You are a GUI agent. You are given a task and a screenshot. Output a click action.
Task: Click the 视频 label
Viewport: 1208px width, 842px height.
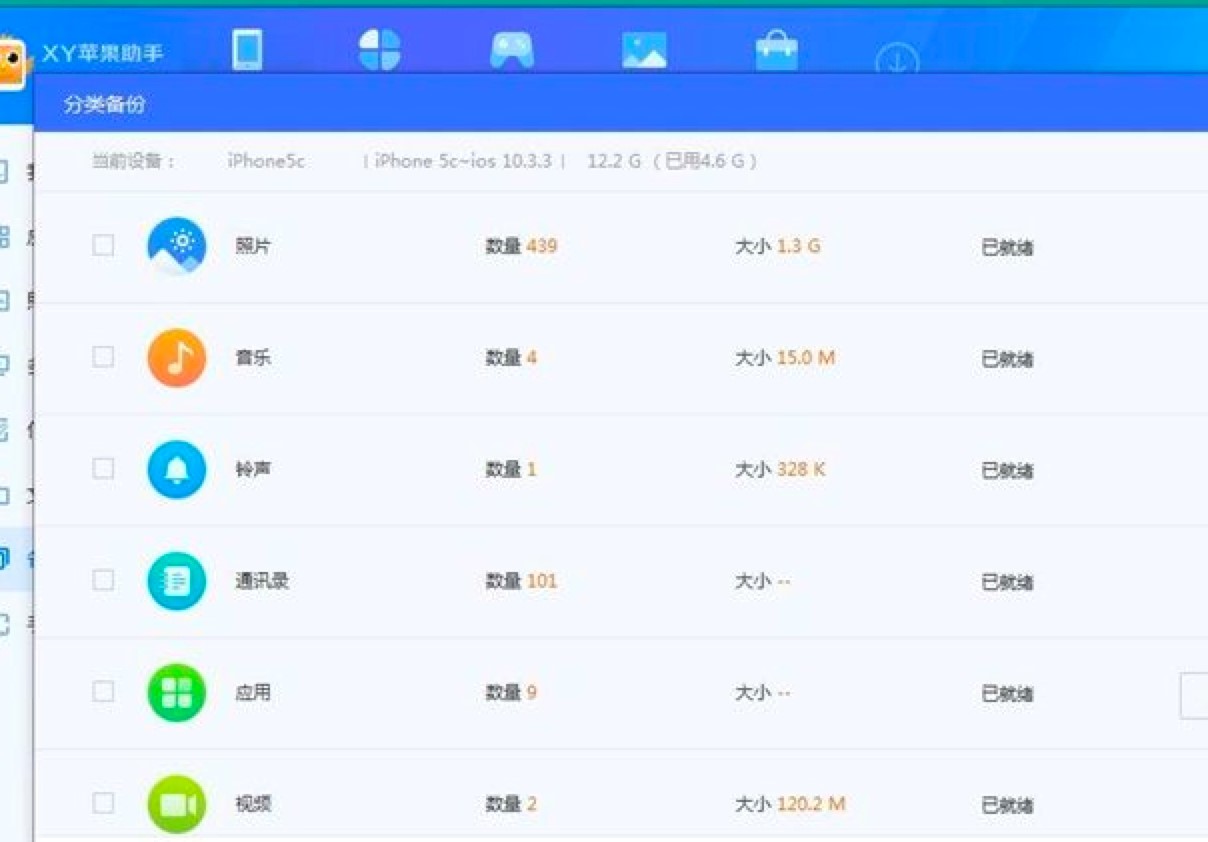(253, 804)
